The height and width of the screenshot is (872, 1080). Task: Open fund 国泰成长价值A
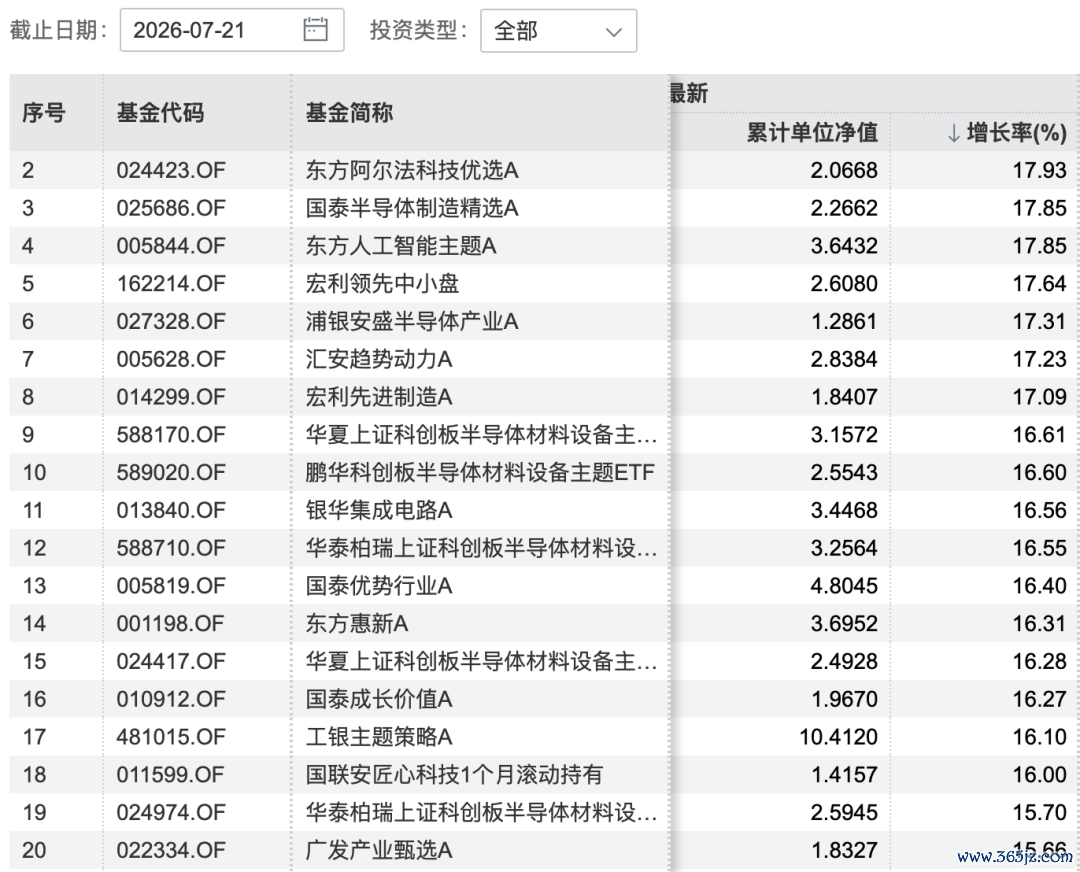[x=379, y=700]
